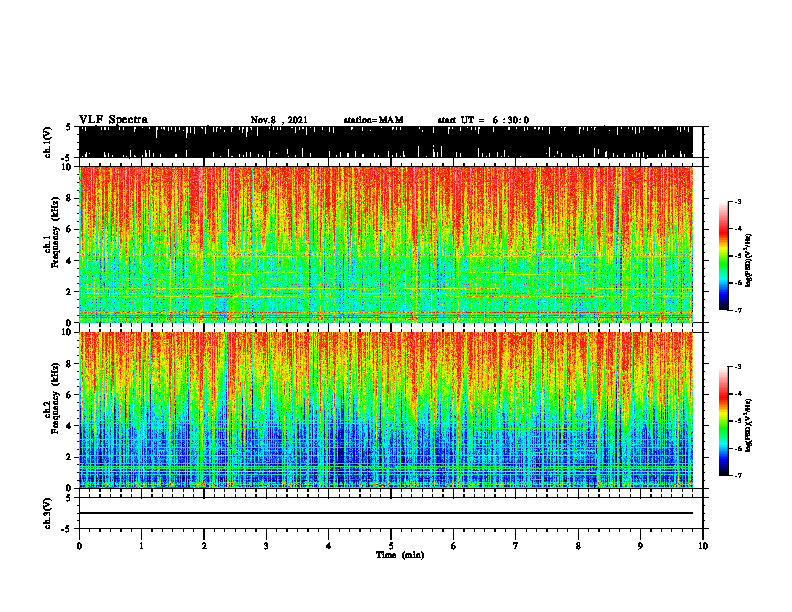
Task: Click ch.1 frequency axis tick "4"
Action: [x=69, y=261]
